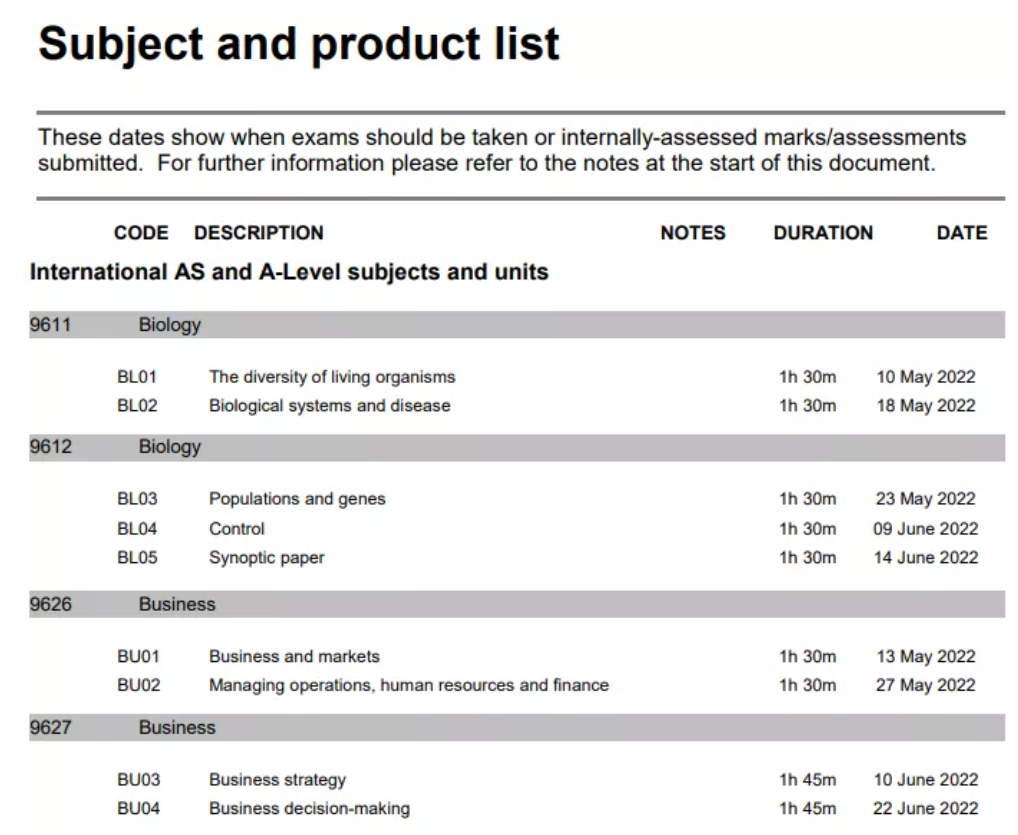Click the 'Business decision-making' description

tap(309, 809)
